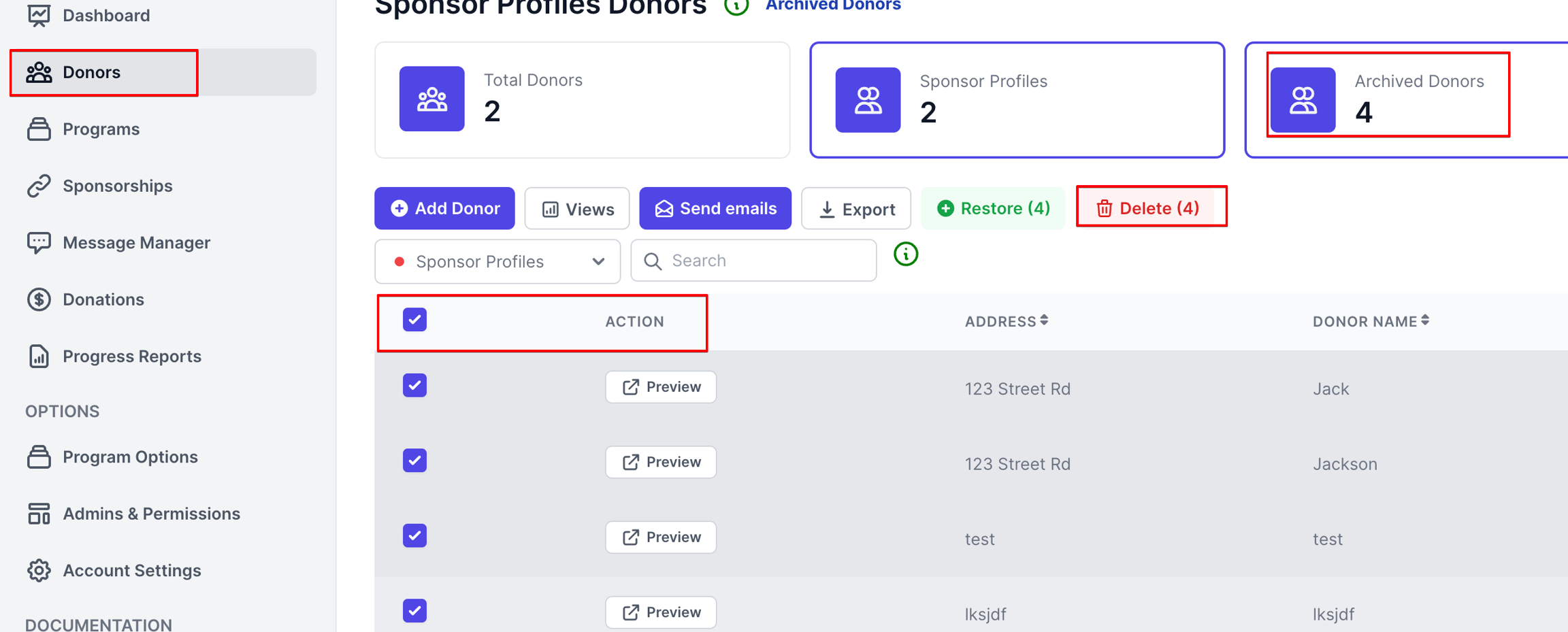Screen dimensions: 1568x632
Task: Open the Views options button
Action: tap(577, 209)
